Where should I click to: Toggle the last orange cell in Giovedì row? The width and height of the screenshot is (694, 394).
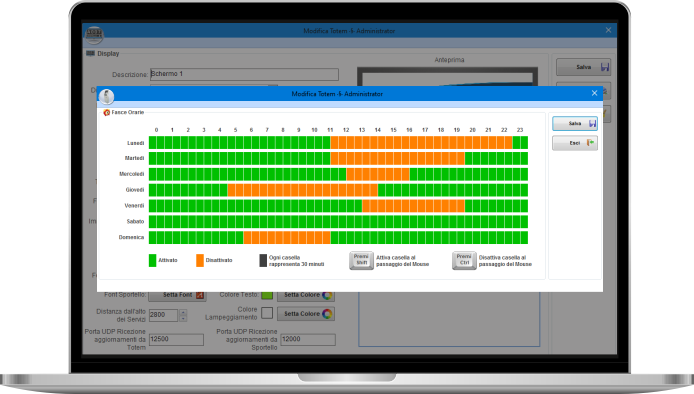(374, 190)
